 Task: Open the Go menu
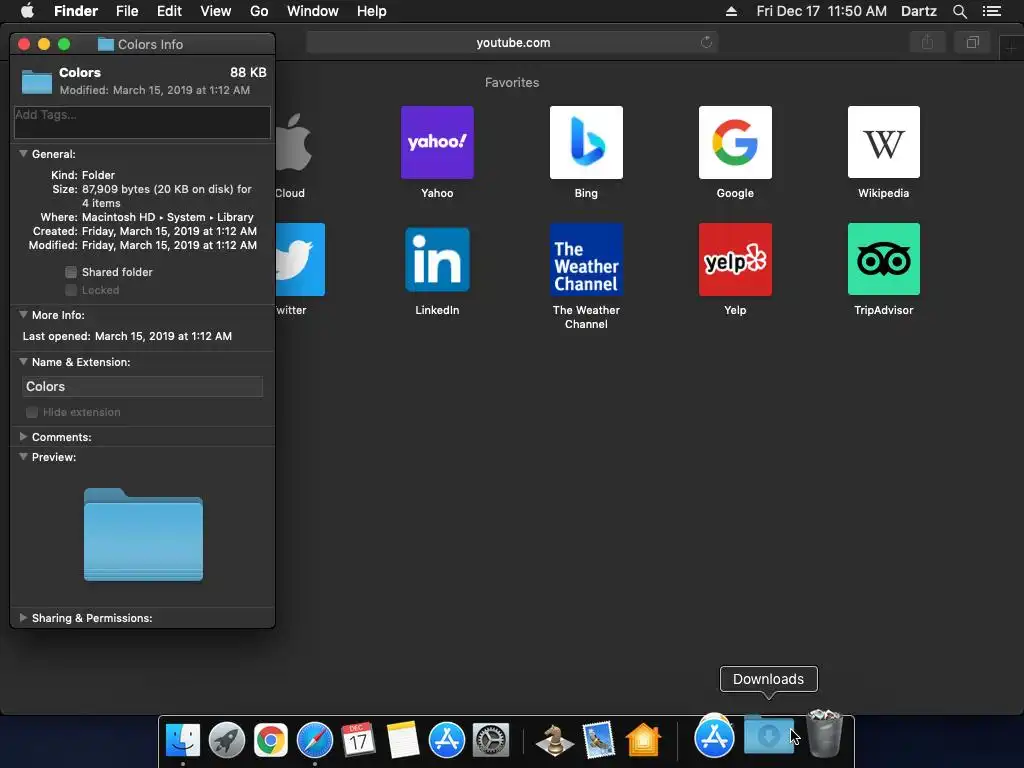click(x=259, y=11)
